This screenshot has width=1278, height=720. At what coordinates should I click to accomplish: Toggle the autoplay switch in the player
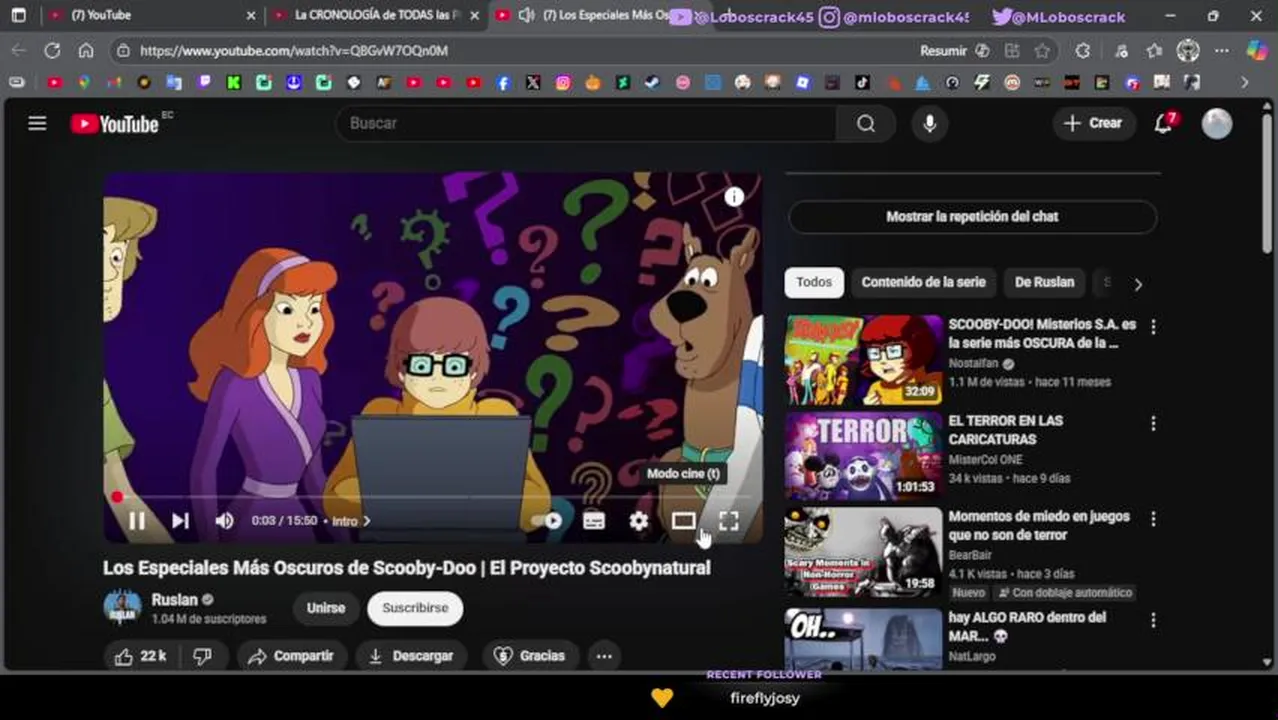coord(548,520)
